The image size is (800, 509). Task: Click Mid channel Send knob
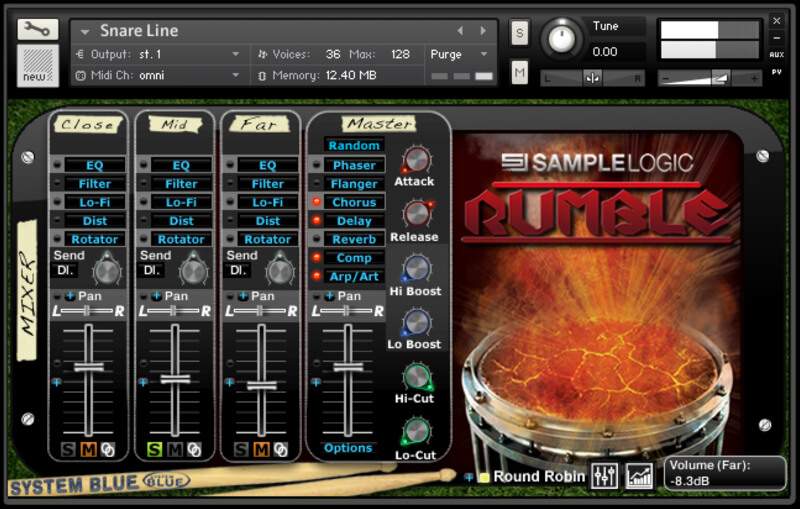click(x=193, y=271)
